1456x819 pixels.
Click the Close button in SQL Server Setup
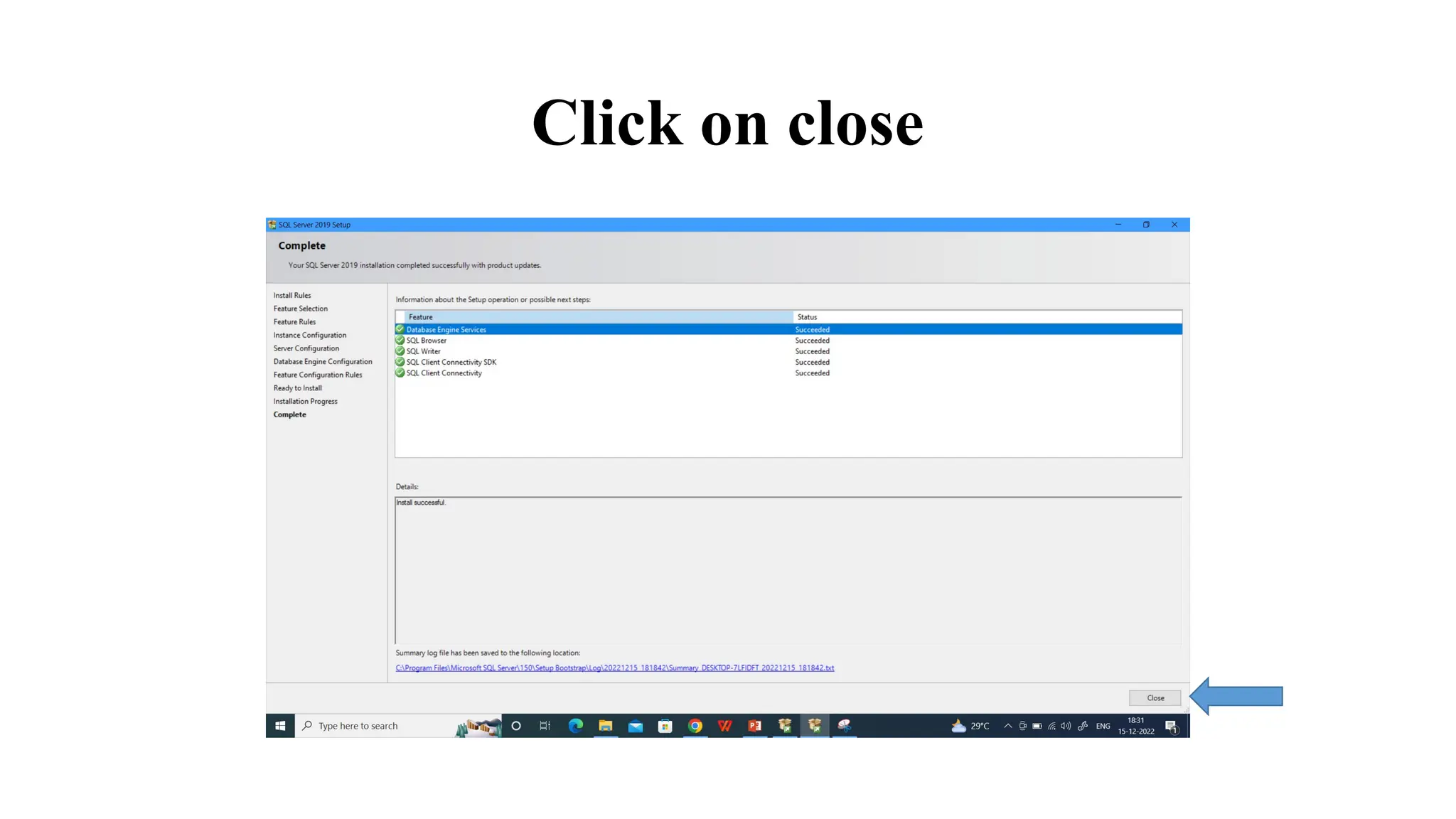[x=1155, y=698]
